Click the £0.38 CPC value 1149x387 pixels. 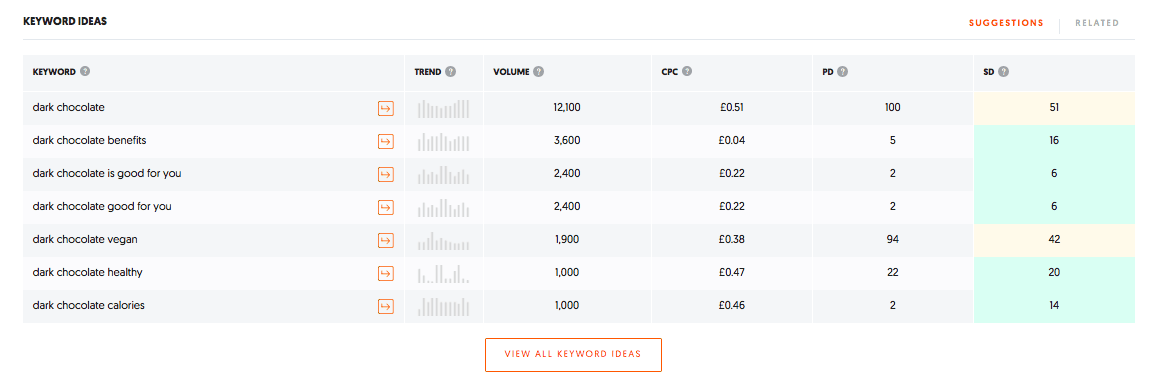(x=732, y=240)
